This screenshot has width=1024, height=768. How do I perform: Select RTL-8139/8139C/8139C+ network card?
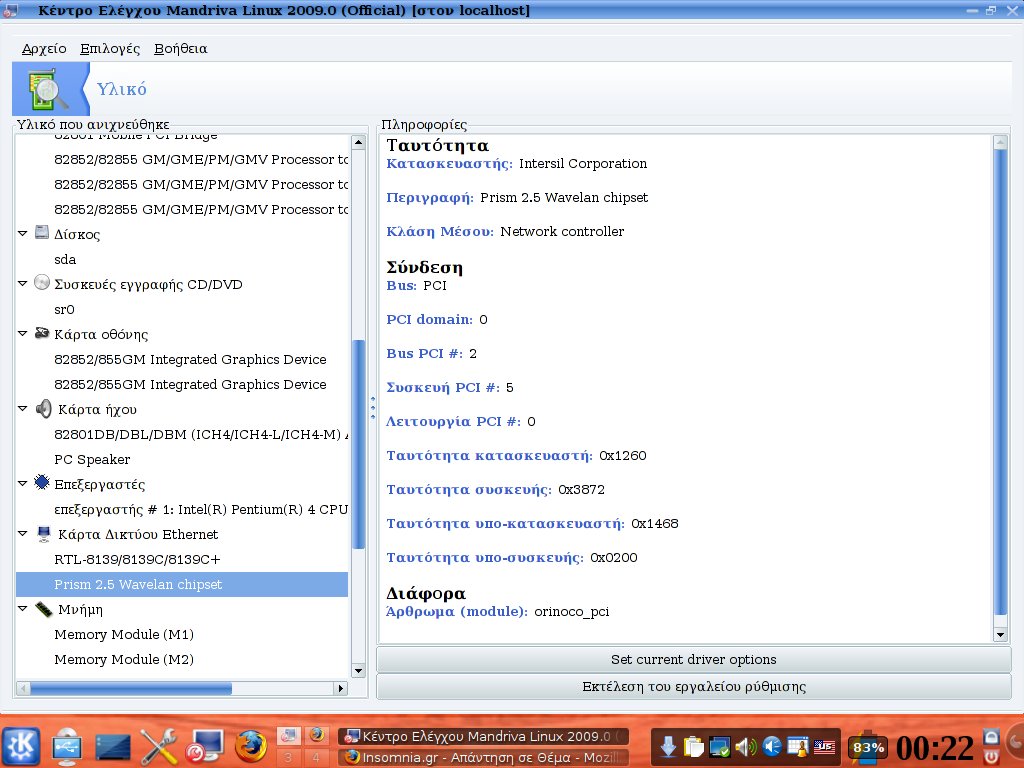point(137,560)
